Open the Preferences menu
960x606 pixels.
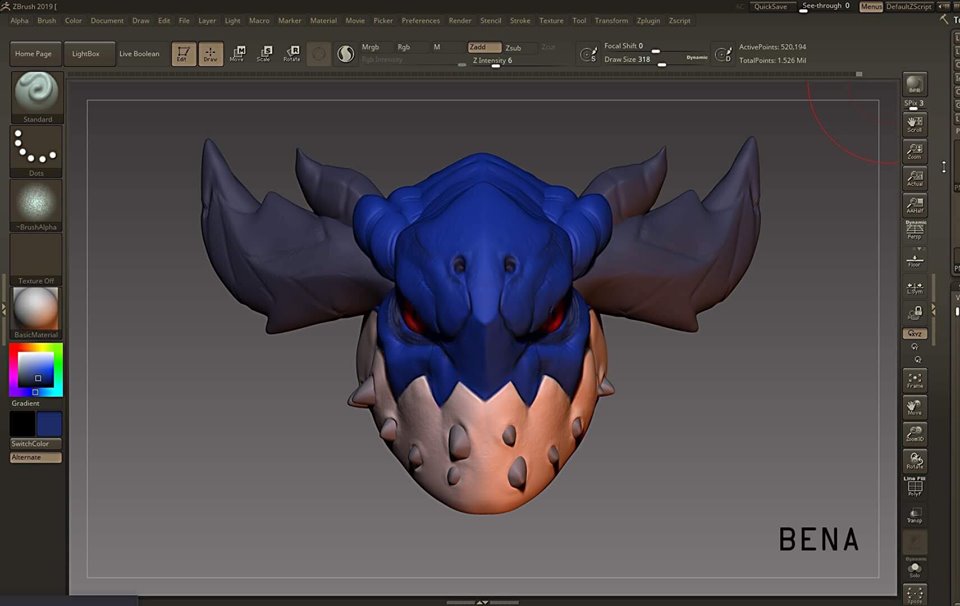(420, 20)
